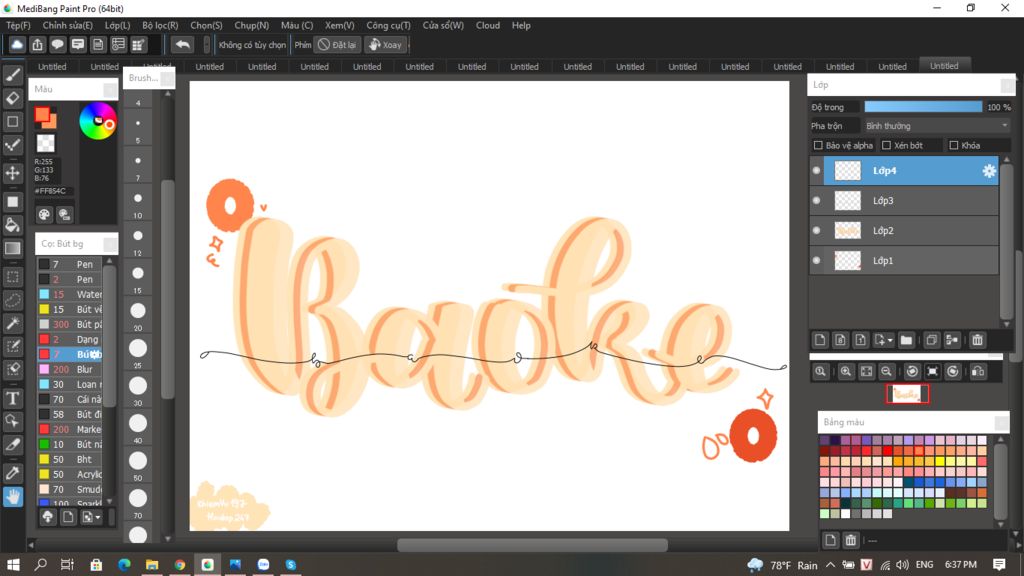Create a new layer folder
Image resolution: width=1024 pixels, height=576 pixels.
click(906, 340)
